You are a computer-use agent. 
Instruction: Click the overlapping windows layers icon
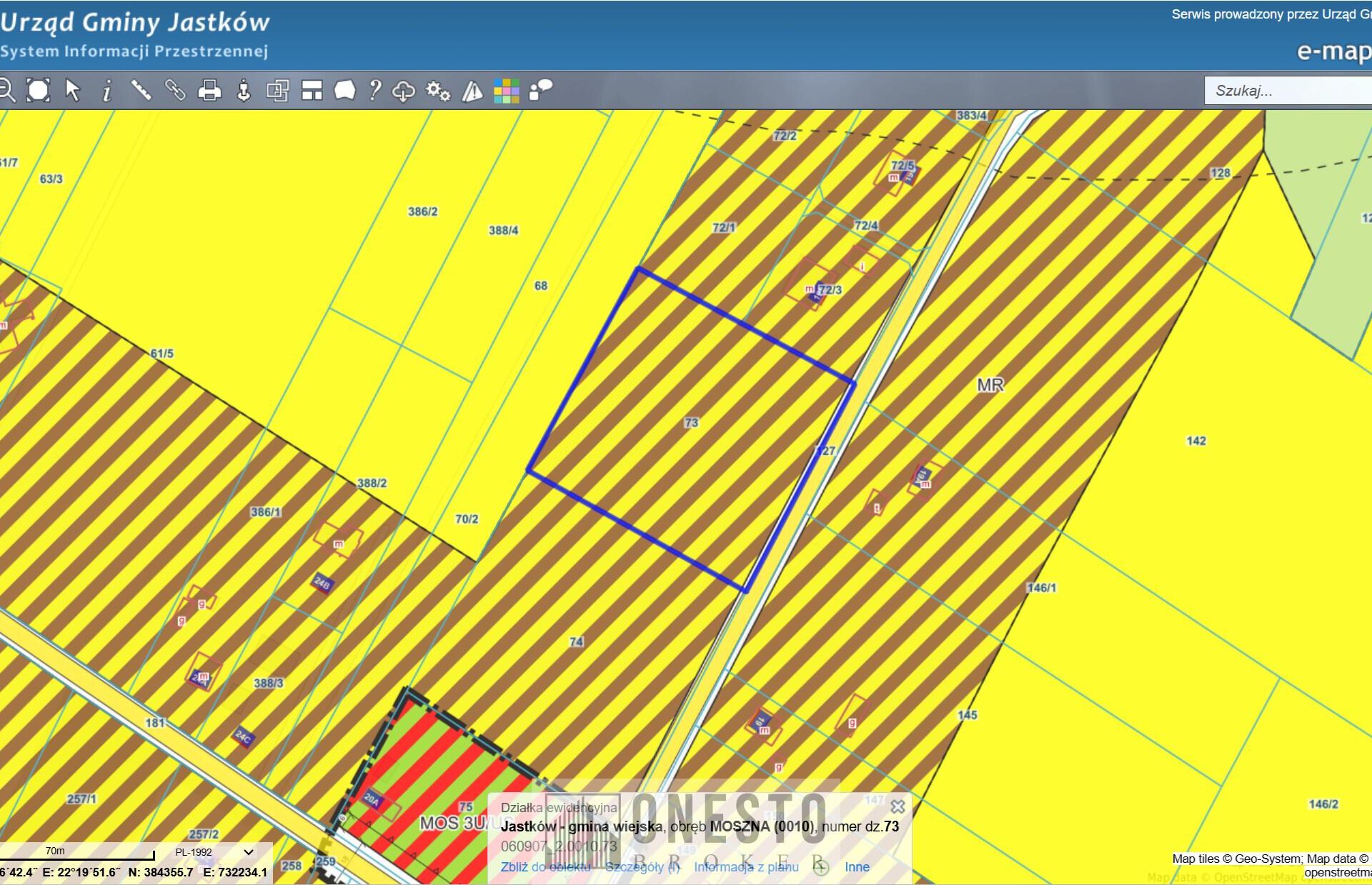click(277, 91)
